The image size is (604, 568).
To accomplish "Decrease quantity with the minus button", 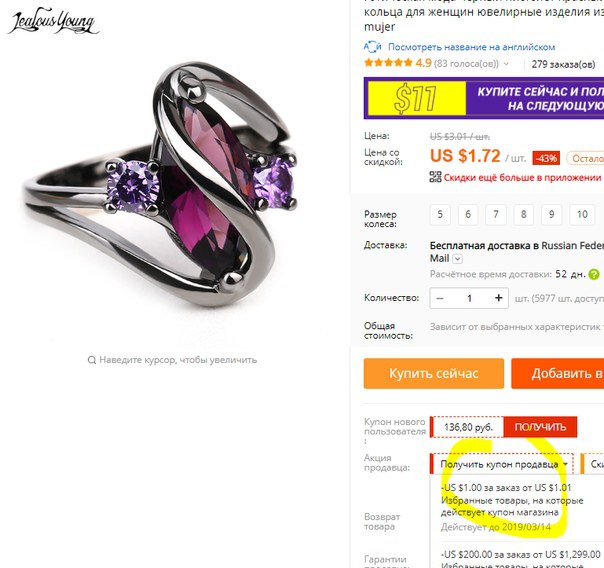I will coord(440,298).
